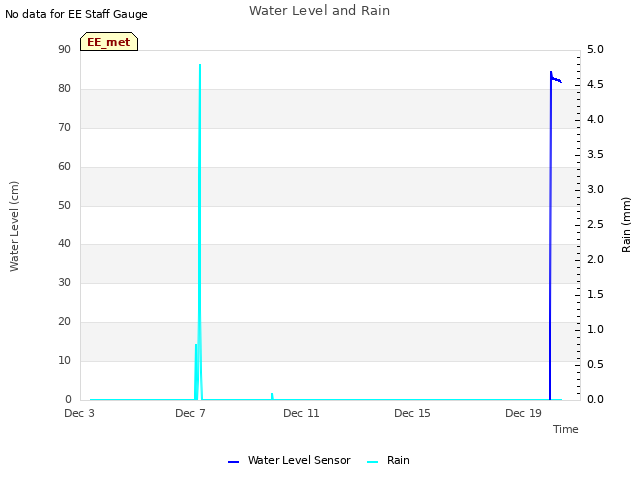Click the blue water level spike after Dec 19
The width and height of the screenshot is (640, 480).
pyautogui.click(x=550, y=237)
